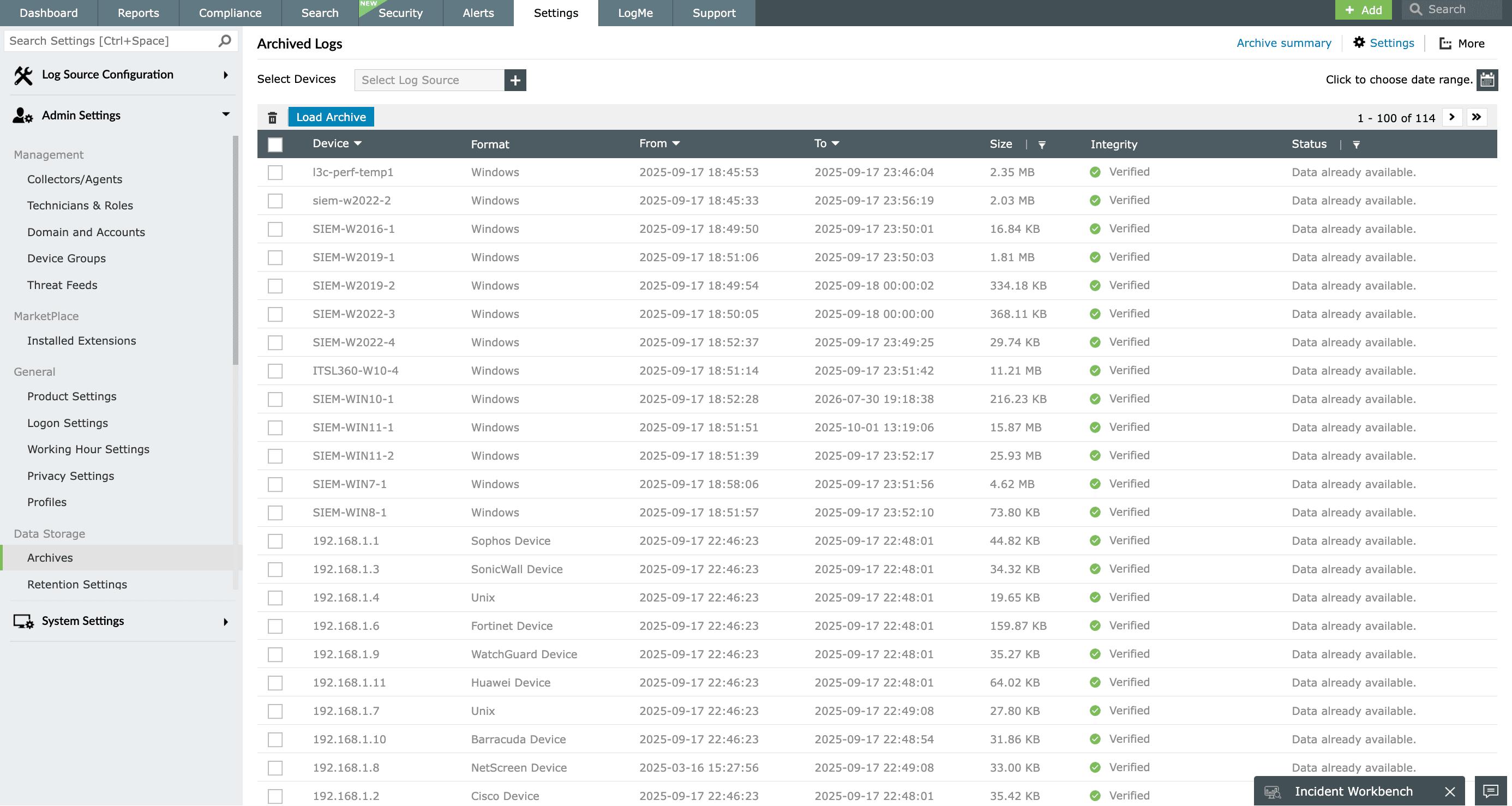
Task: Open the Archive summary link
Action: point(1283,43)
